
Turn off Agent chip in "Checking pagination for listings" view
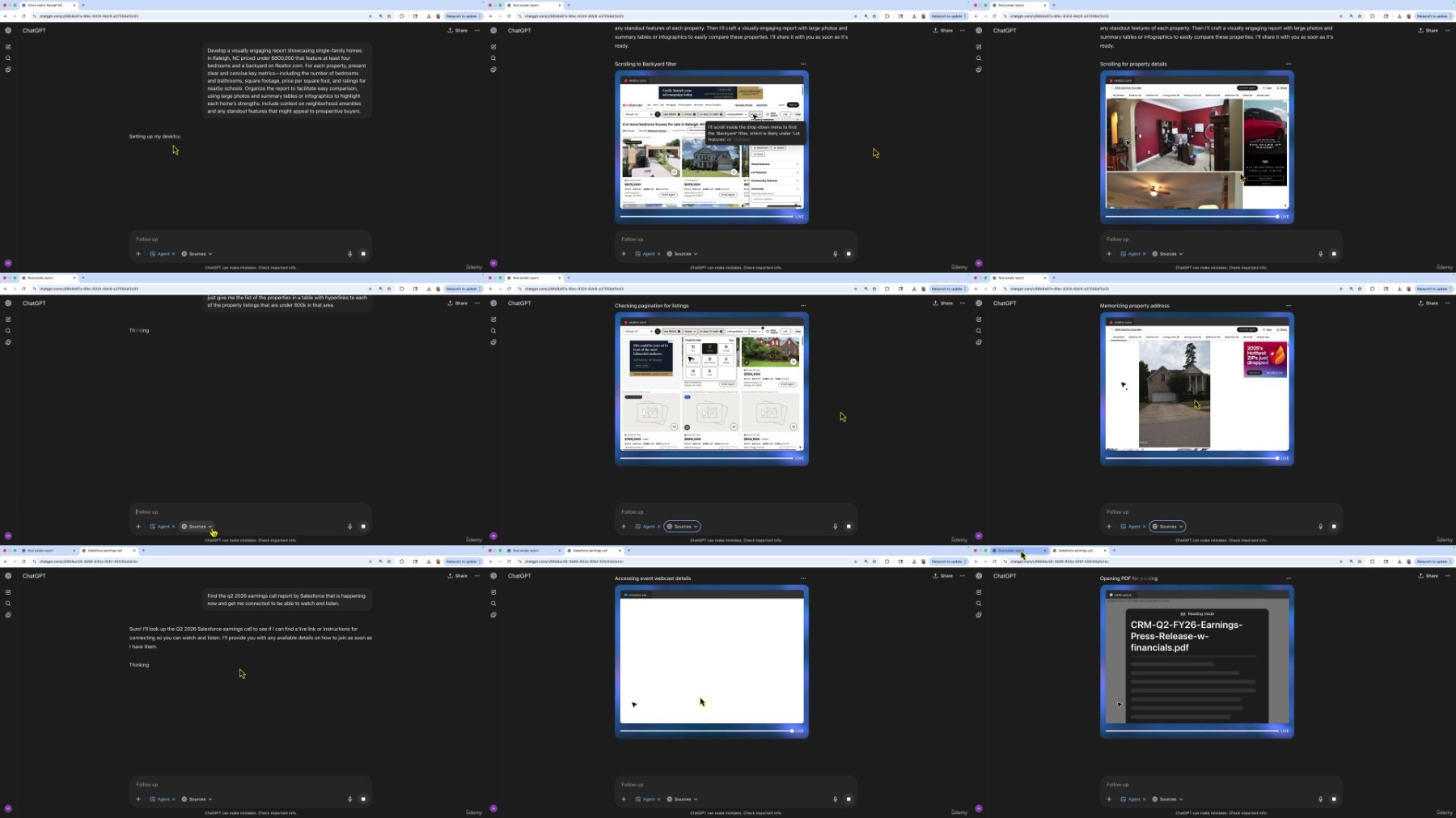(x=658, y=527)
